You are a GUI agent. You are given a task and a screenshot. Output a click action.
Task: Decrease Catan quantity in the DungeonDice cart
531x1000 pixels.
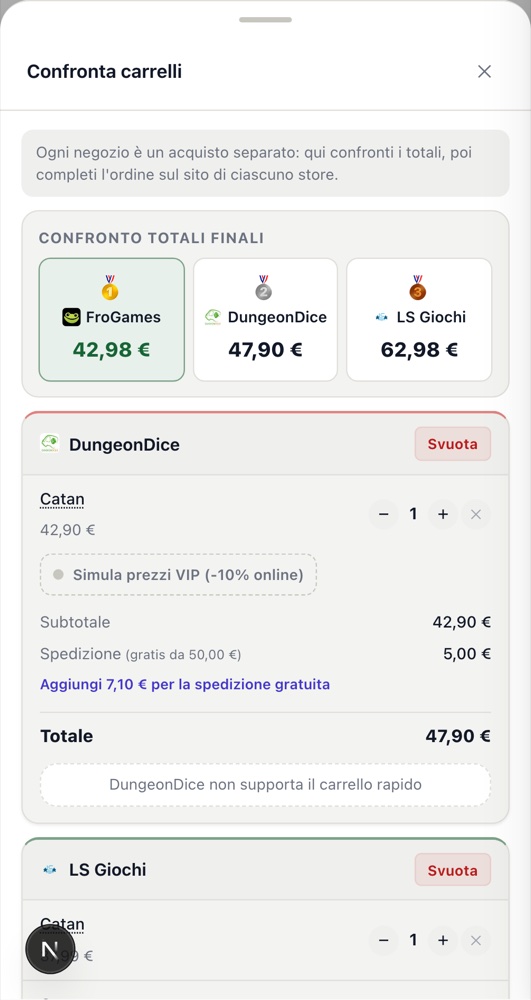(x=384, y=514)
